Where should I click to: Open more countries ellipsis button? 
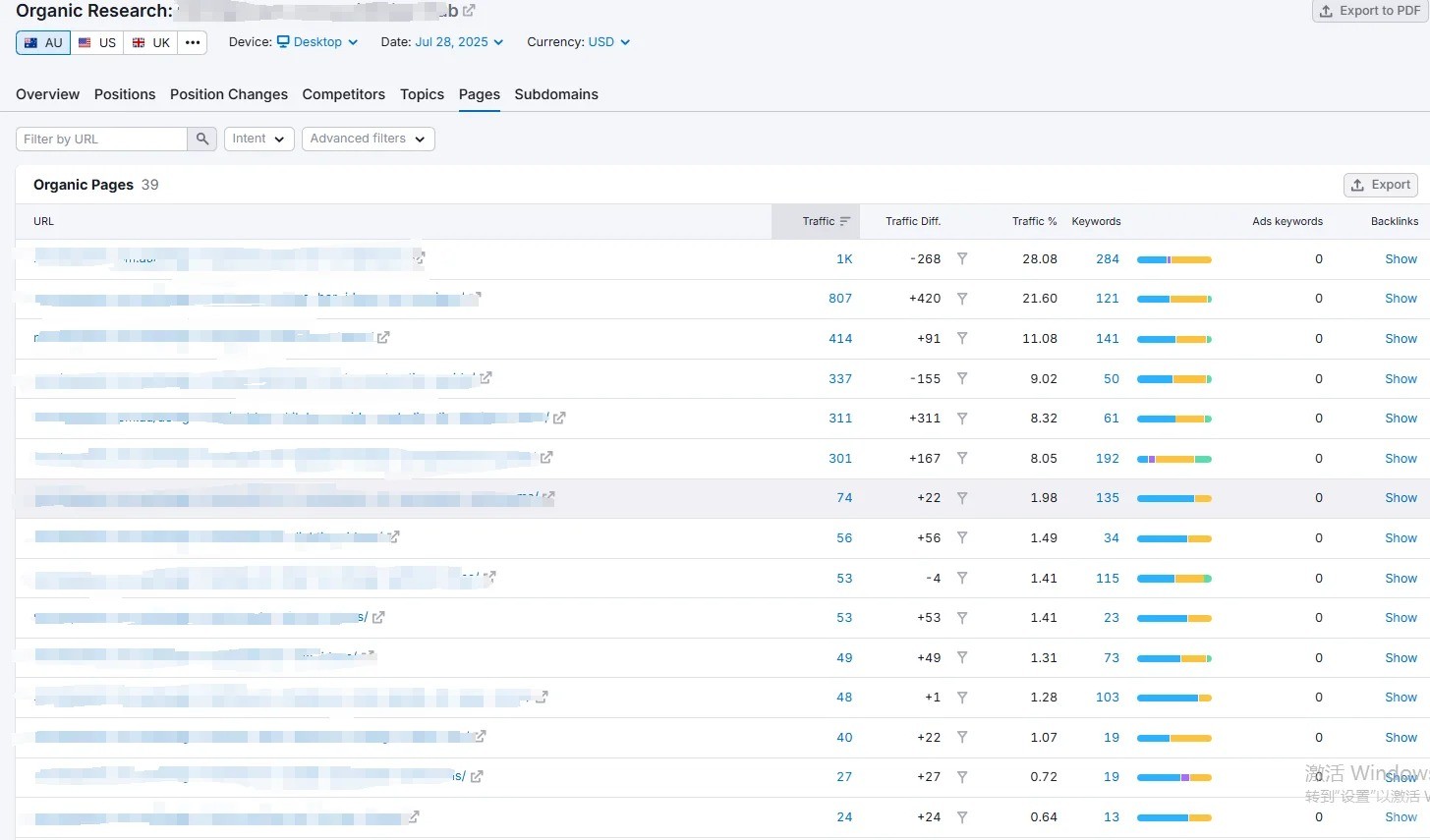pyautogui.click(x=193, y=42)
